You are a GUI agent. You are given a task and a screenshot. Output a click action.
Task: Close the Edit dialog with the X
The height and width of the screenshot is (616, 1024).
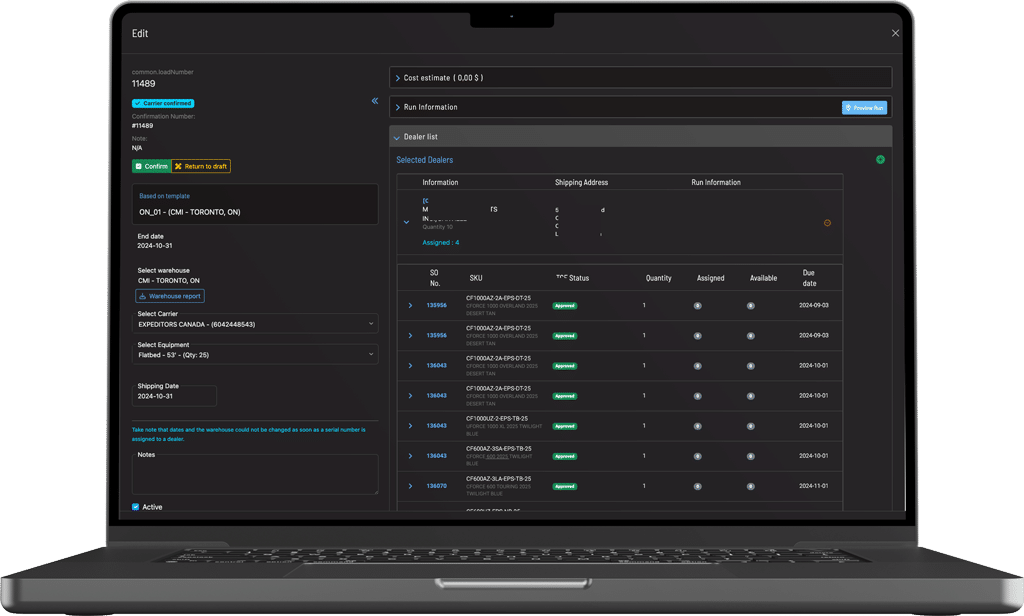tap(895, 33)
